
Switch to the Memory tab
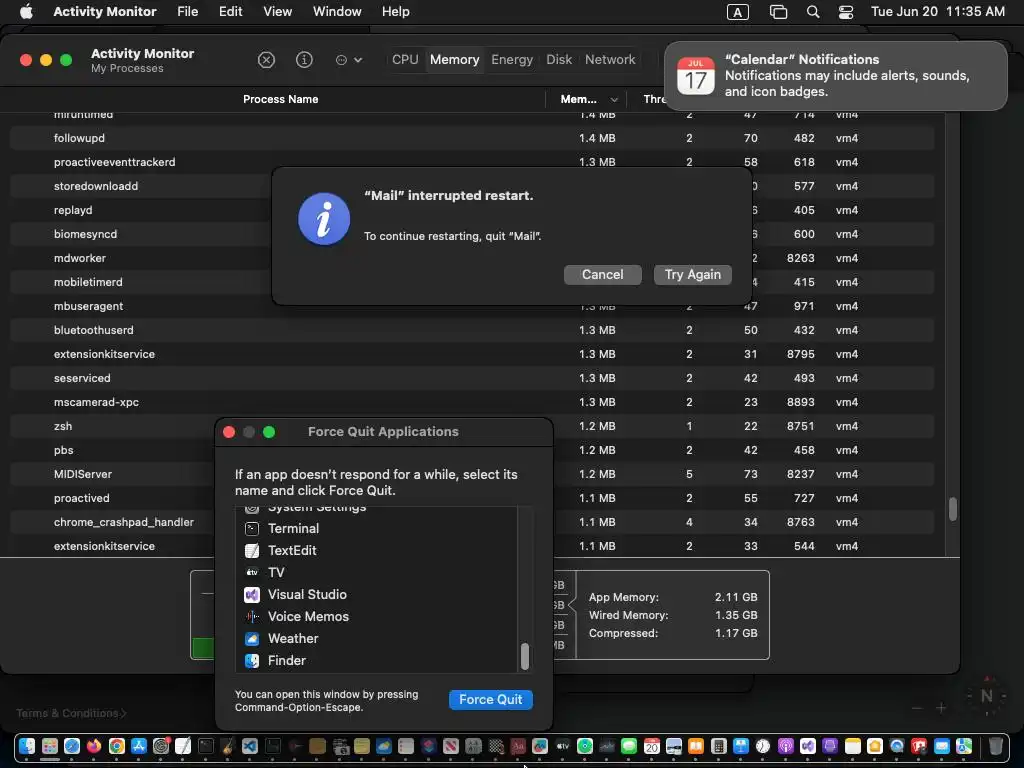(455, 59)
